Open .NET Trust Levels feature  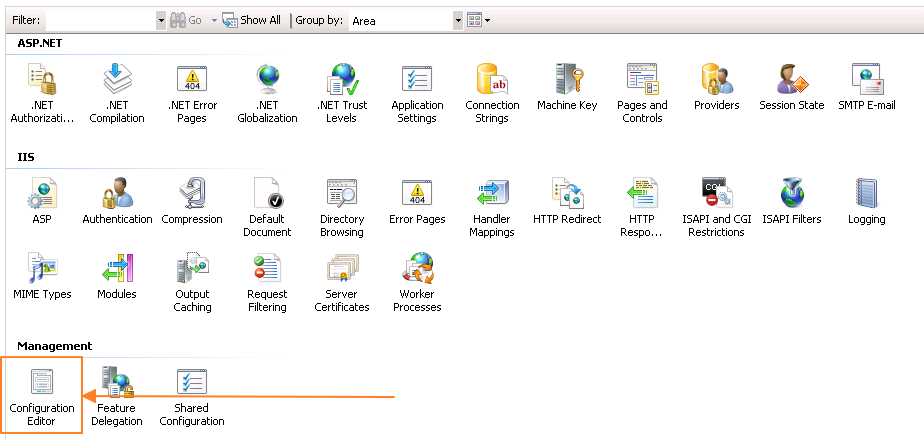coord(342,93)
